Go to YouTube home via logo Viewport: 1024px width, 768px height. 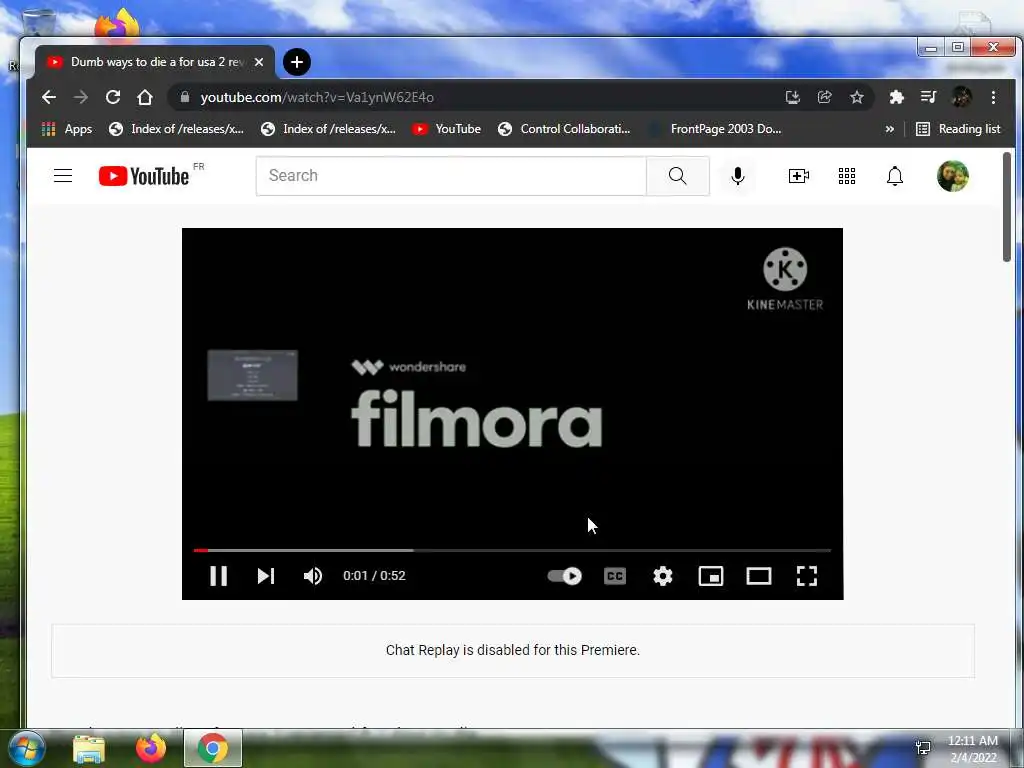pos(144,176)
